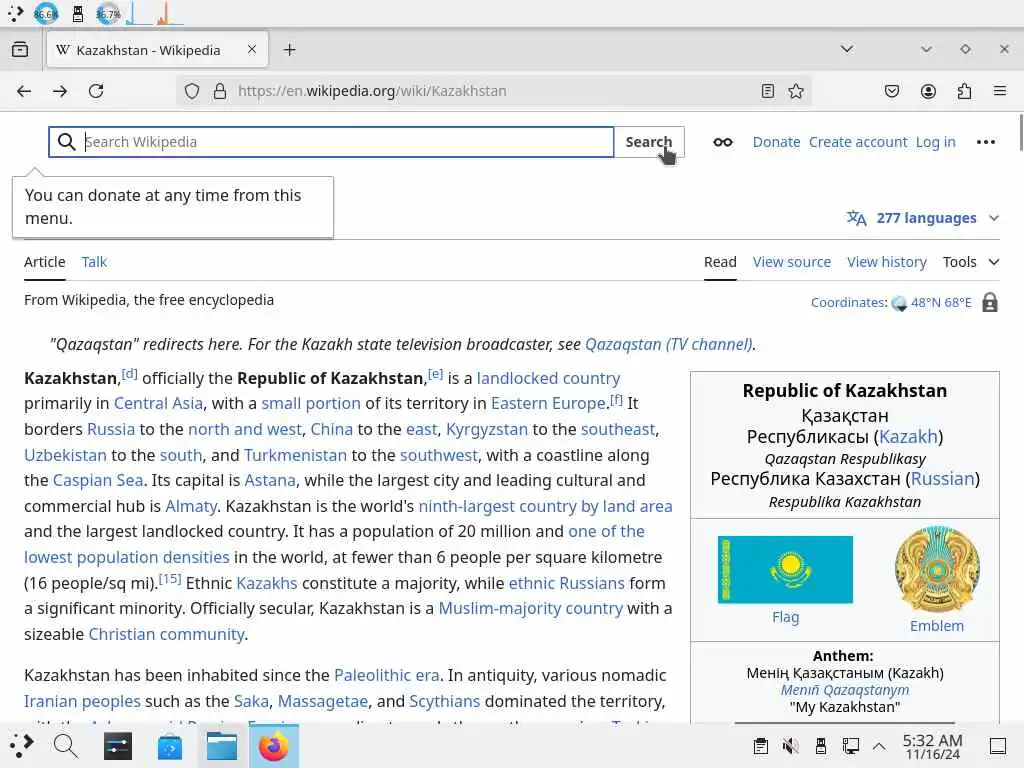Open the Save to Pocket icon

click(x=891, y=91)
